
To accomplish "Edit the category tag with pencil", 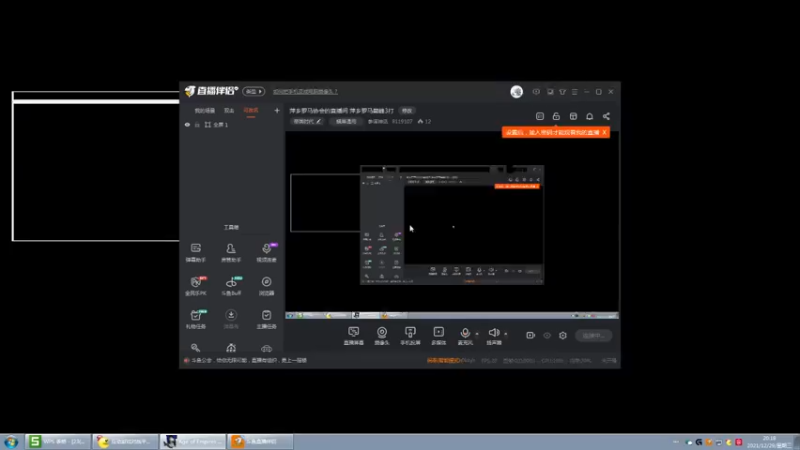I will [308, 121].
